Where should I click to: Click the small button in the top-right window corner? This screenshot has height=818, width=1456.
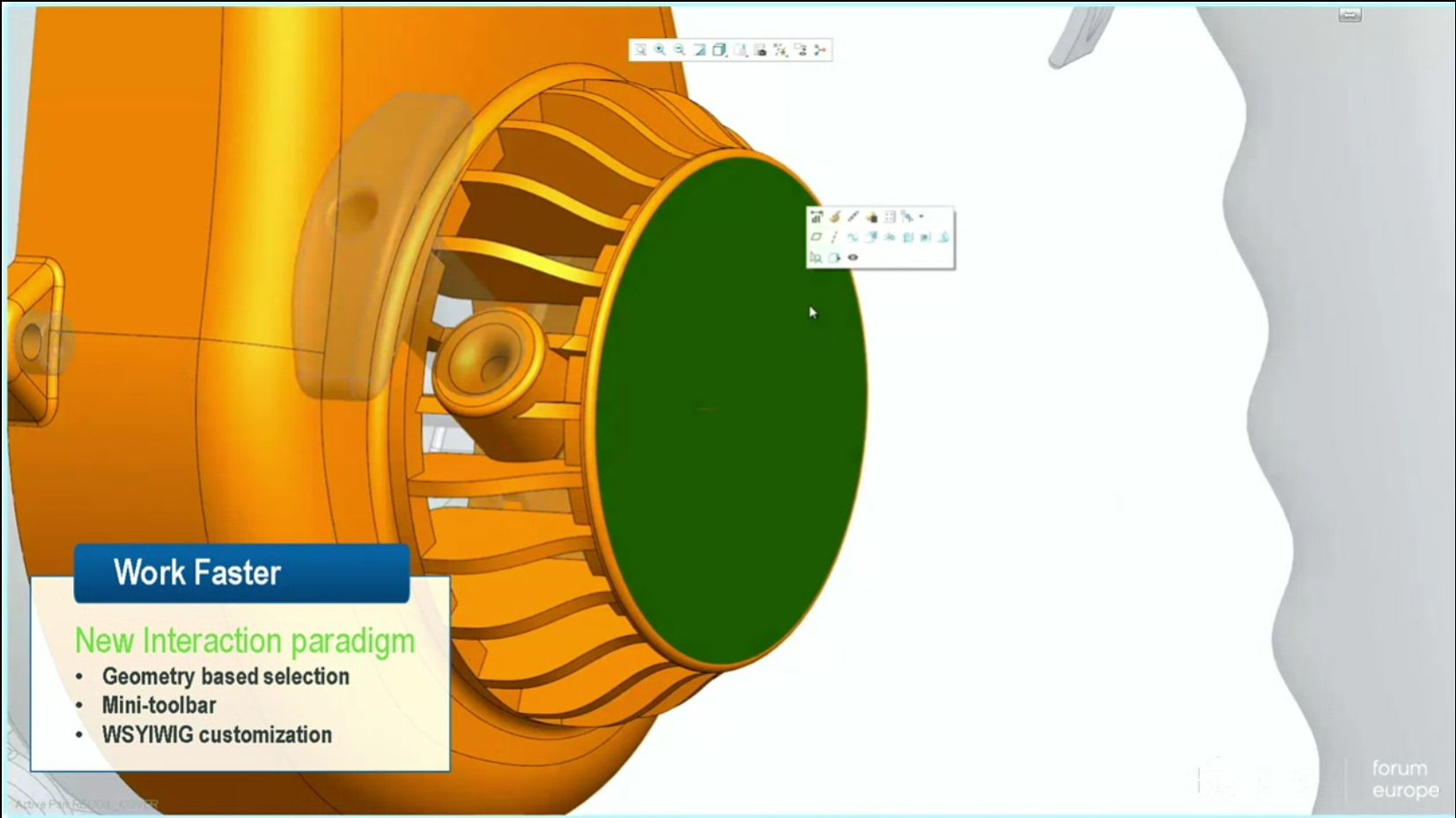(x=1349, y=15)
